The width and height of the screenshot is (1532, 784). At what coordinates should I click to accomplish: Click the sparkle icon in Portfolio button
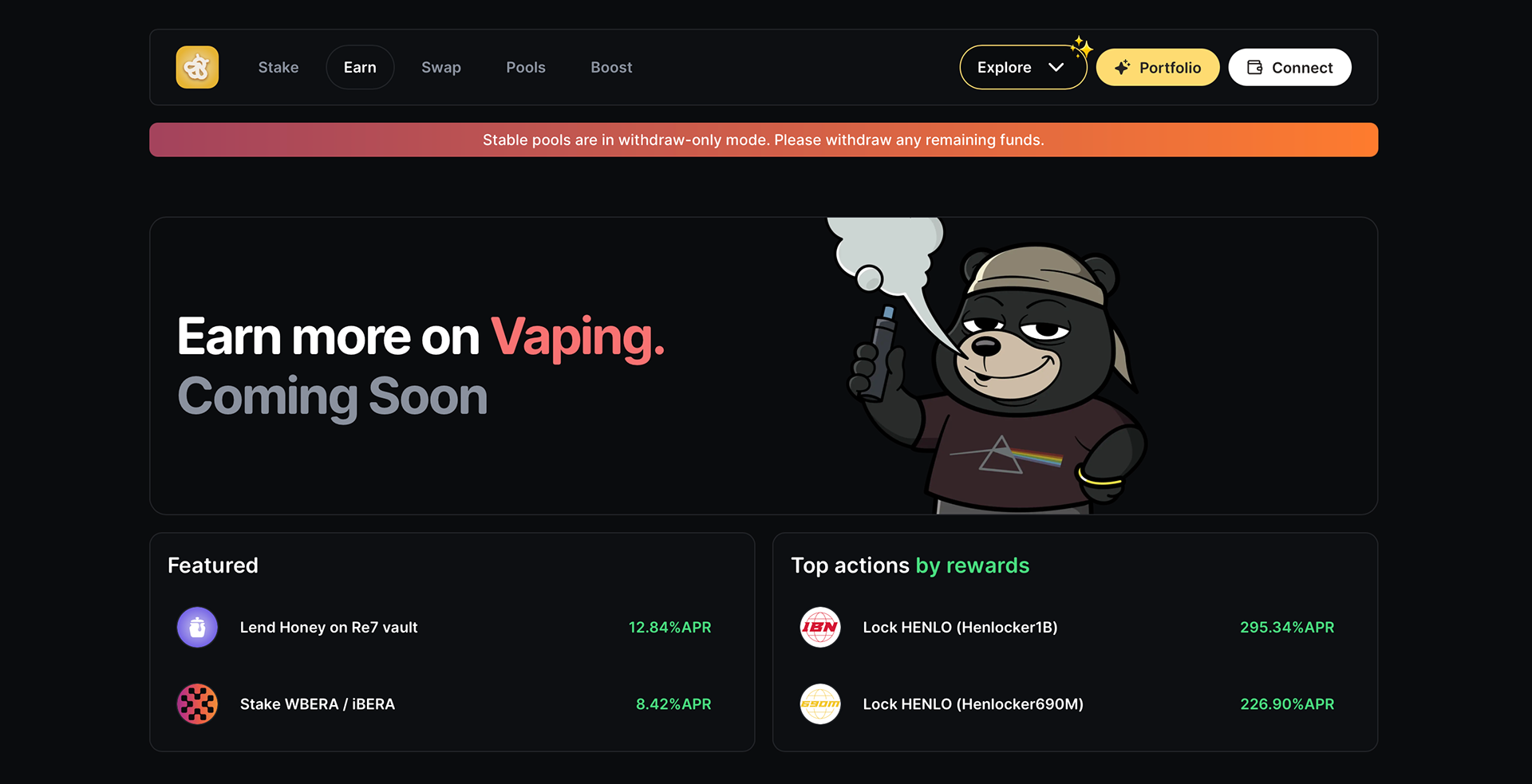pyautogui.click(x=1122, y=67)
